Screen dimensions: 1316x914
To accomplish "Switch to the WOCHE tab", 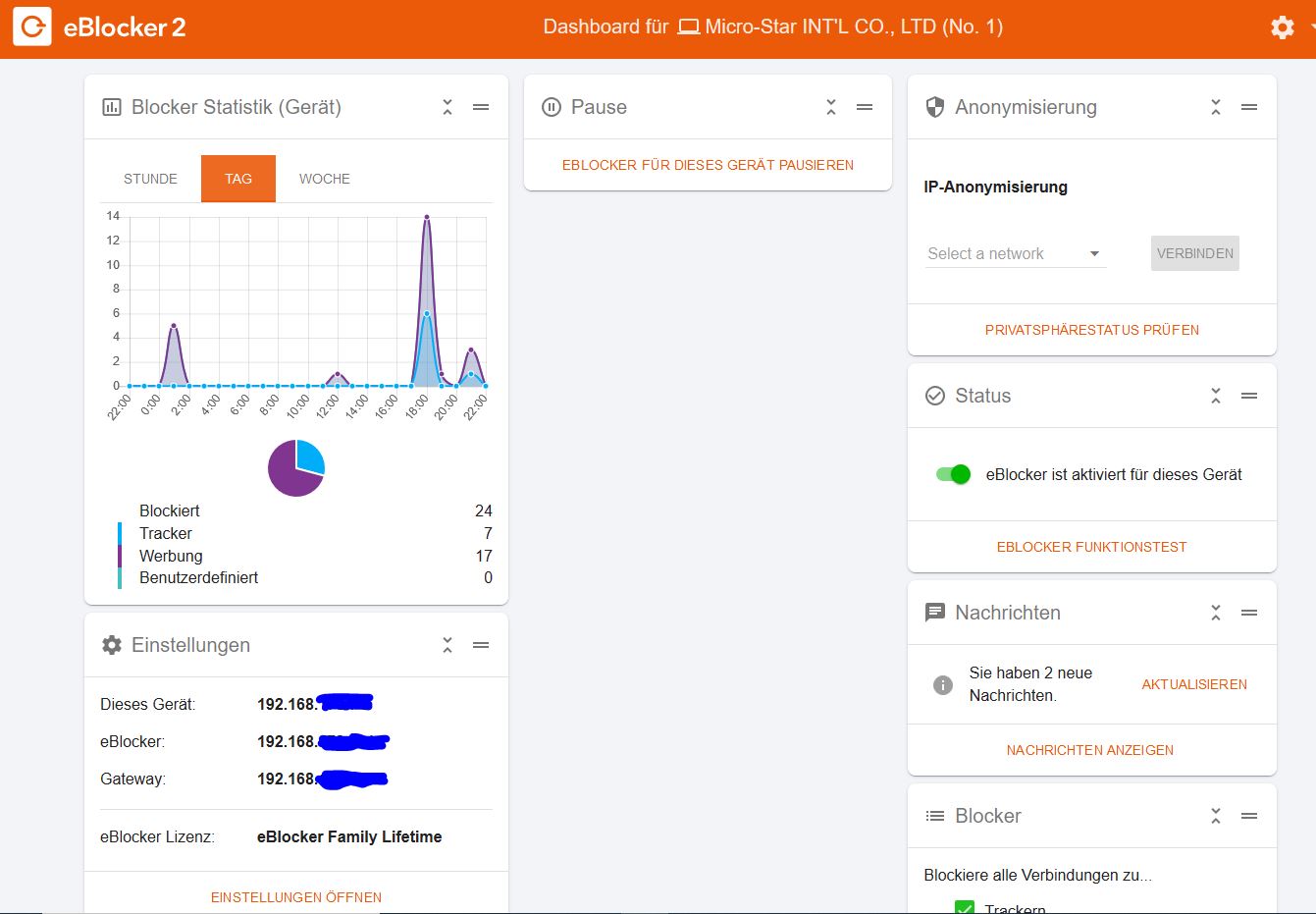I will (325, 179).
